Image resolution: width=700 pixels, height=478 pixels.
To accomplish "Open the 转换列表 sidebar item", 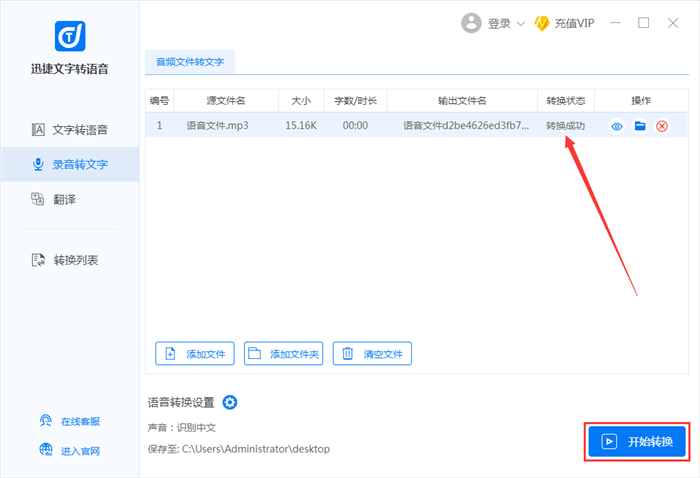I will tap(70, 260).
